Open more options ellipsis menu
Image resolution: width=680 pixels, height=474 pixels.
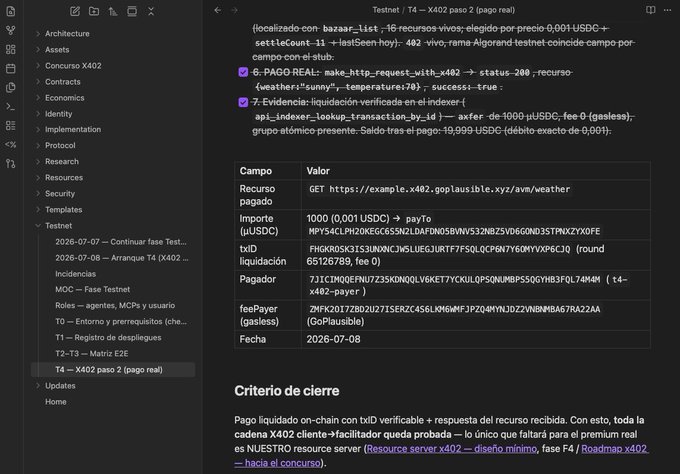click(x=667, y=10)
